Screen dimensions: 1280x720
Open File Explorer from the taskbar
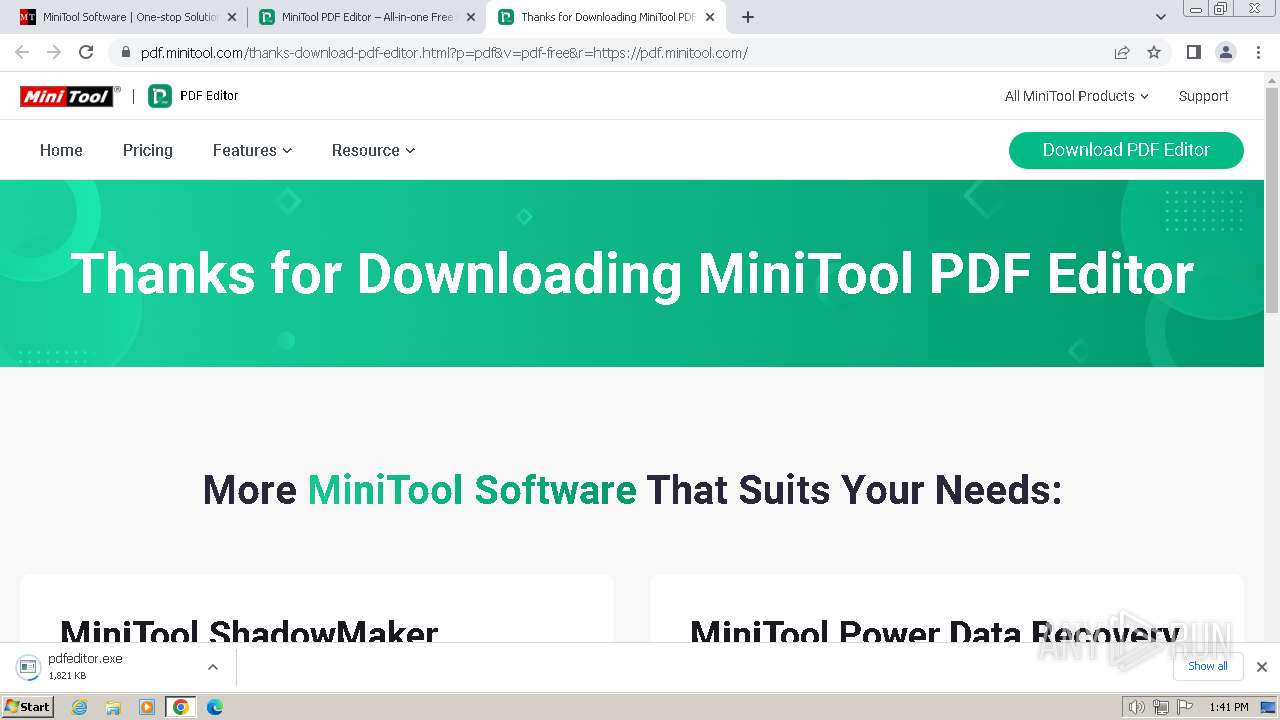(113, 707)
